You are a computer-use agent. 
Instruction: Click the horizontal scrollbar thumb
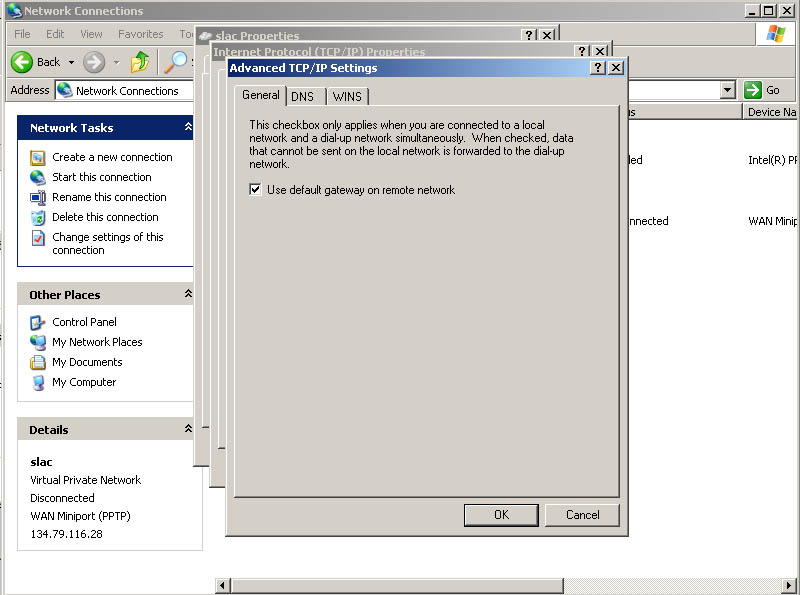click(x=397, y=585)
